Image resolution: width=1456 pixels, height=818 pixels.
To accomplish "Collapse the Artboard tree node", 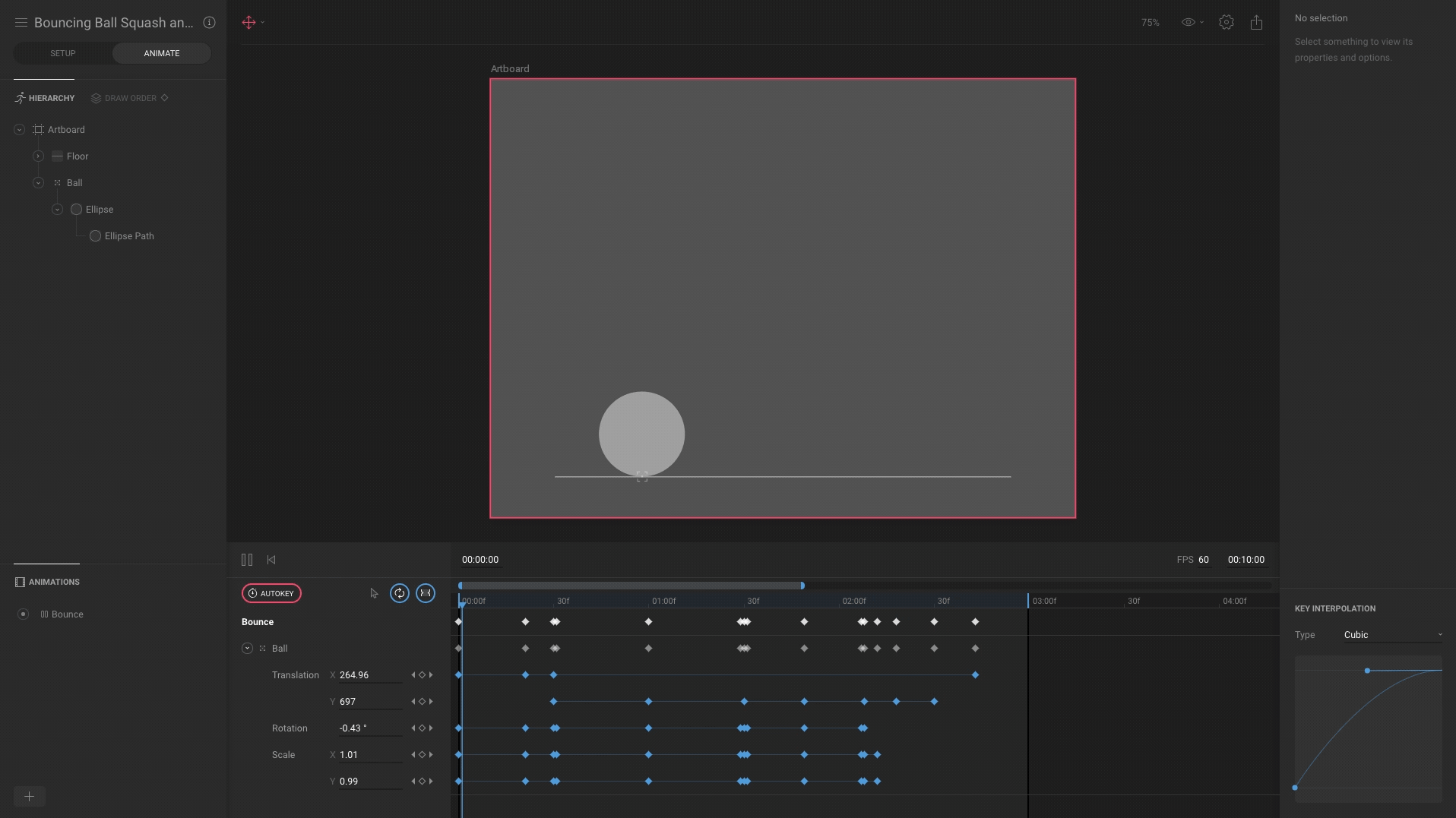I will [x=19, y=130].
